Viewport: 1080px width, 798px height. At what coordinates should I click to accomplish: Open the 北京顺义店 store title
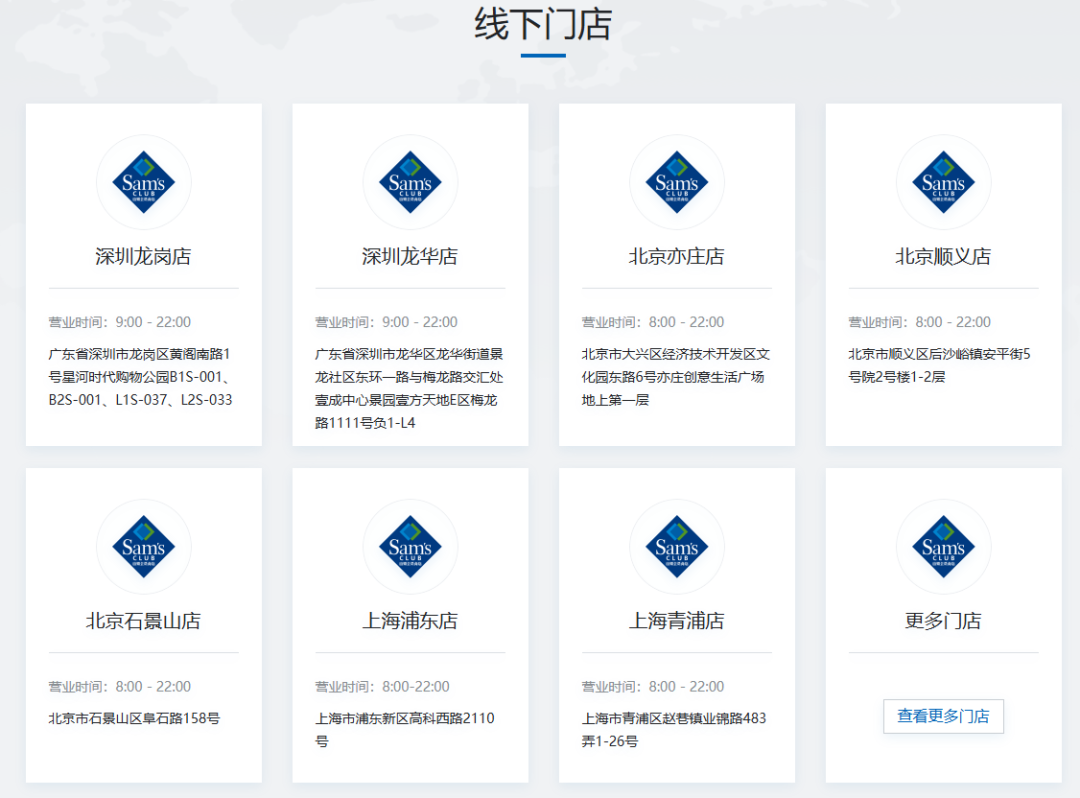pos(943,256)
